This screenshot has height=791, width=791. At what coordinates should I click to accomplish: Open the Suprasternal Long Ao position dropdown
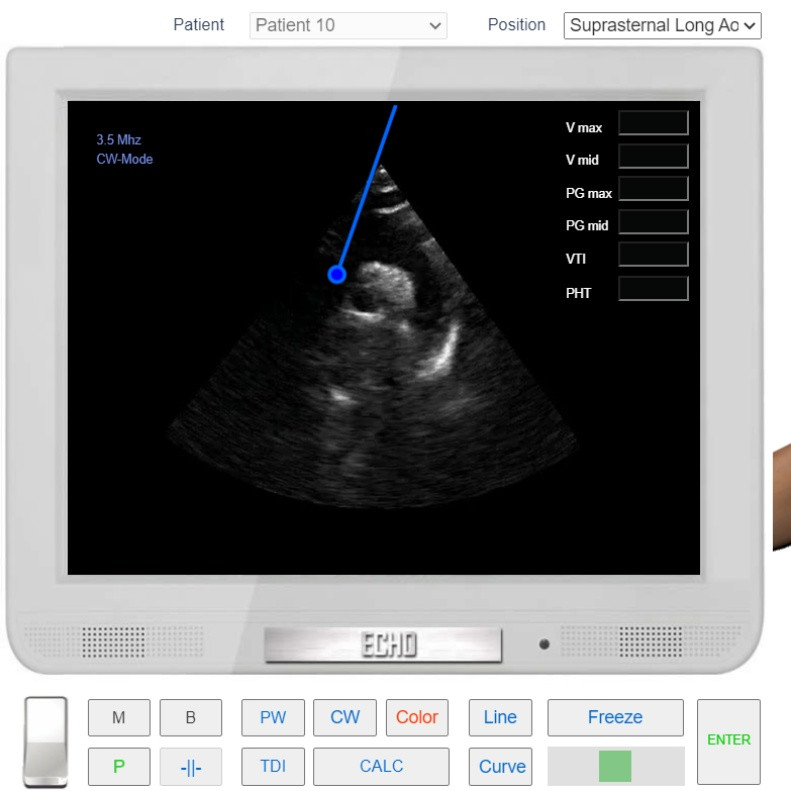coord(662,25)
